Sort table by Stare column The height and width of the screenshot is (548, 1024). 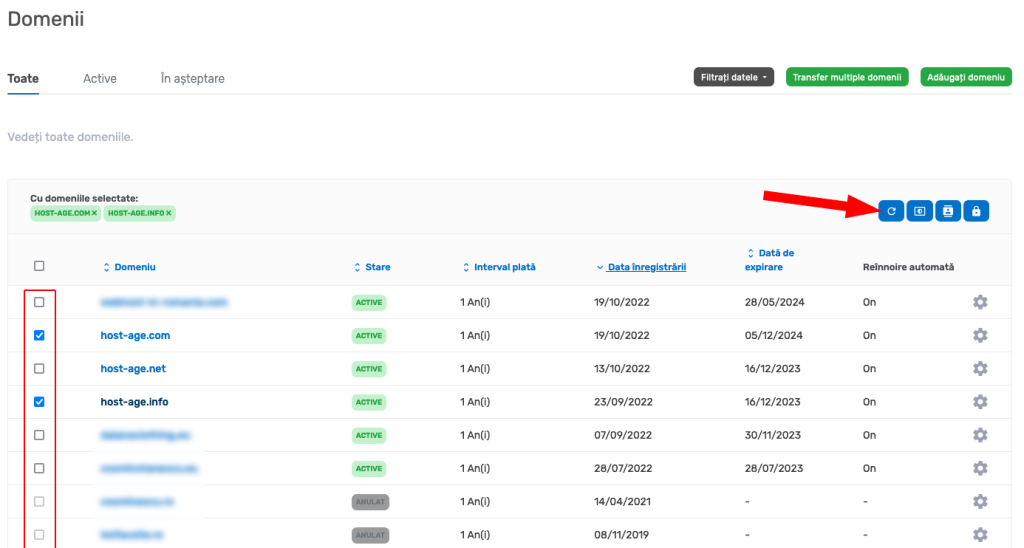click(372, 267)
